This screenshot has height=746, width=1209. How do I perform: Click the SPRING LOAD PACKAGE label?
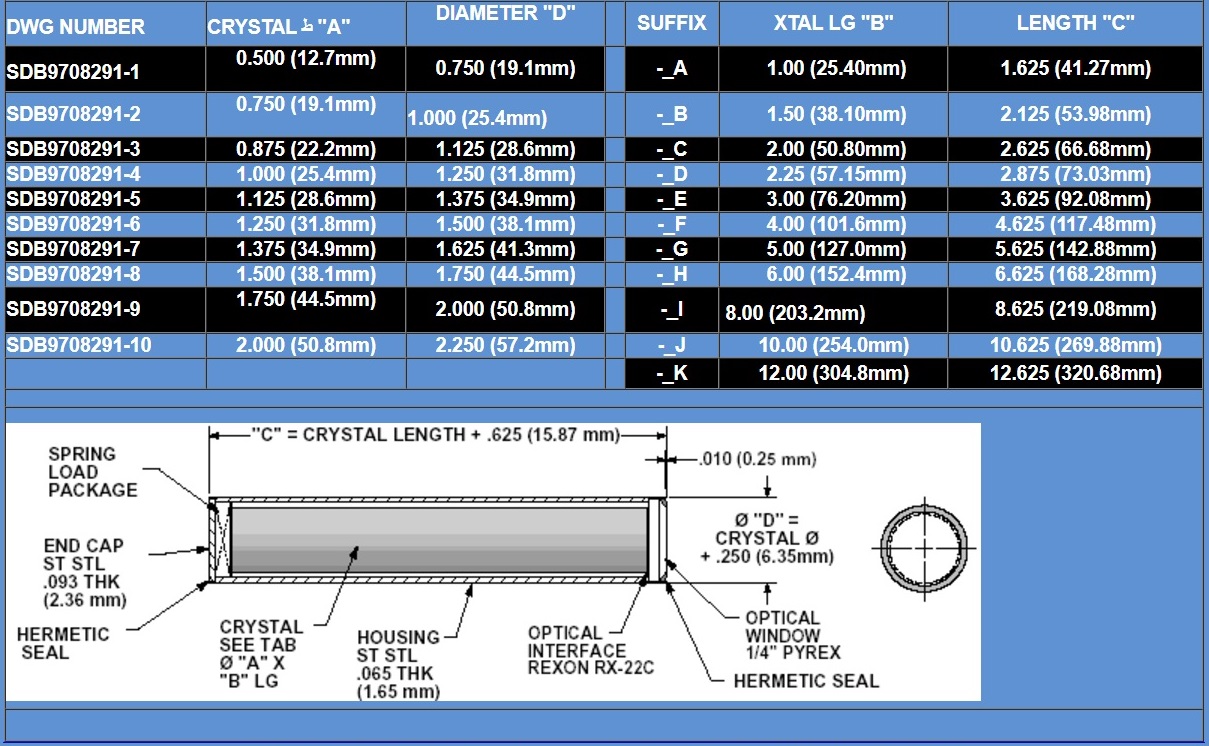(93, 472)
